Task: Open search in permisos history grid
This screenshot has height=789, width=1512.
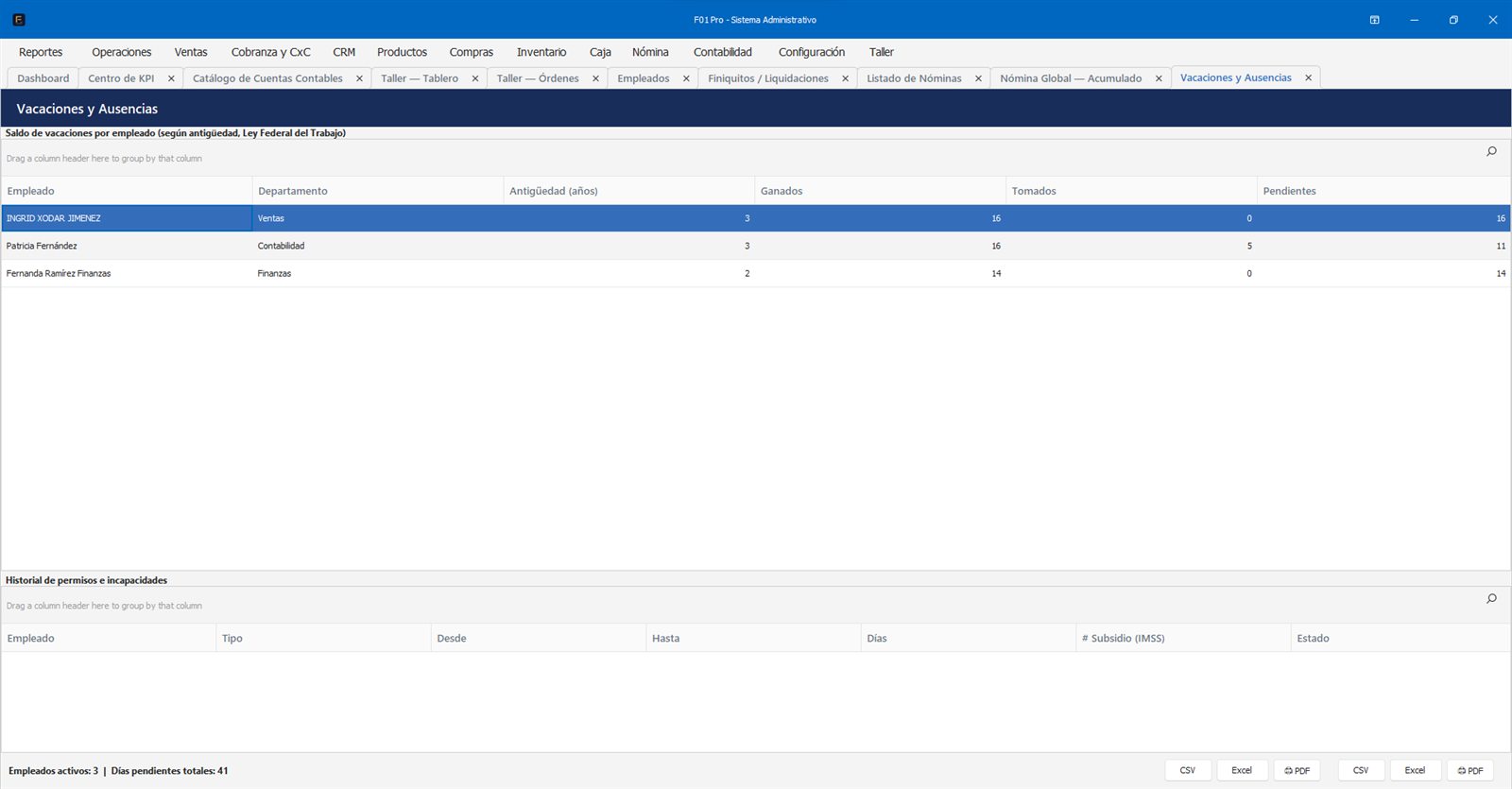Action: (1491, 598)
